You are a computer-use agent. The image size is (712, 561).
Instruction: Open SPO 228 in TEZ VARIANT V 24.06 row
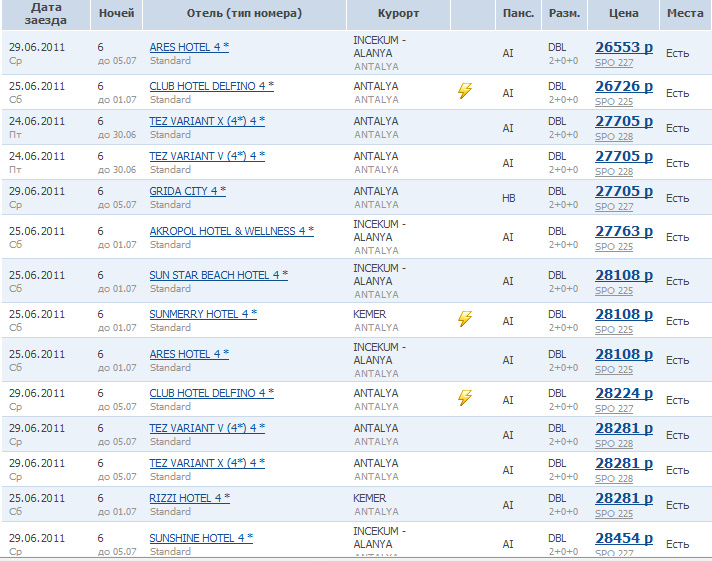coord(614,172)
